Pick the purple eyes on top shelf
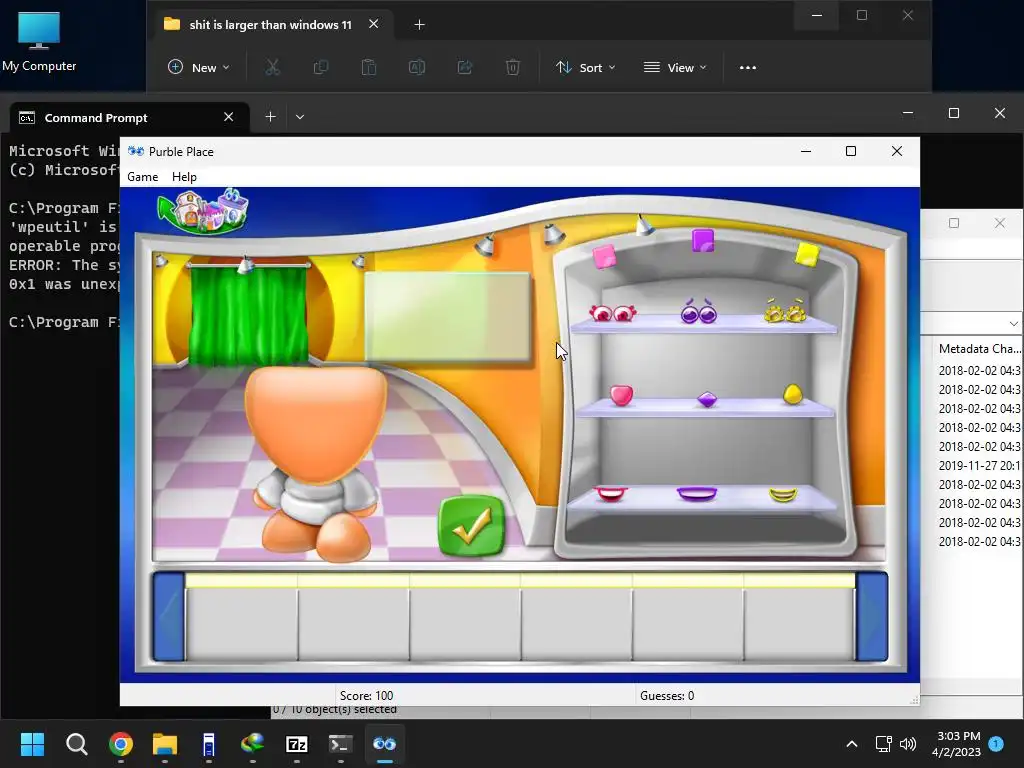The height and width of the screenshot is (768, 1024). click(699, 312)
